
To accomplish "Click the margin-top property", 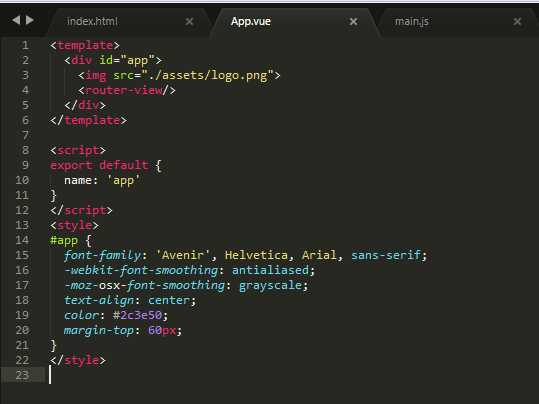I will click(x=99, y=330).
